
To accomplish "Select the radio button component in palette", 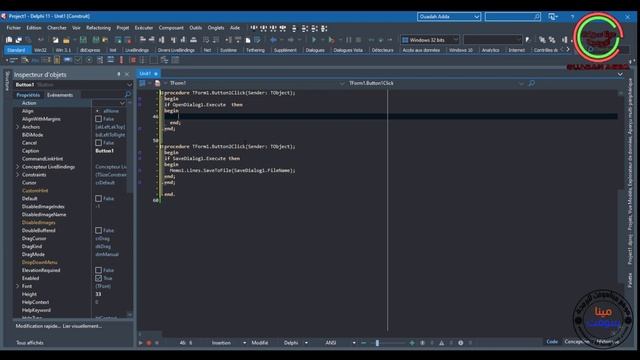I will point(89,60).
